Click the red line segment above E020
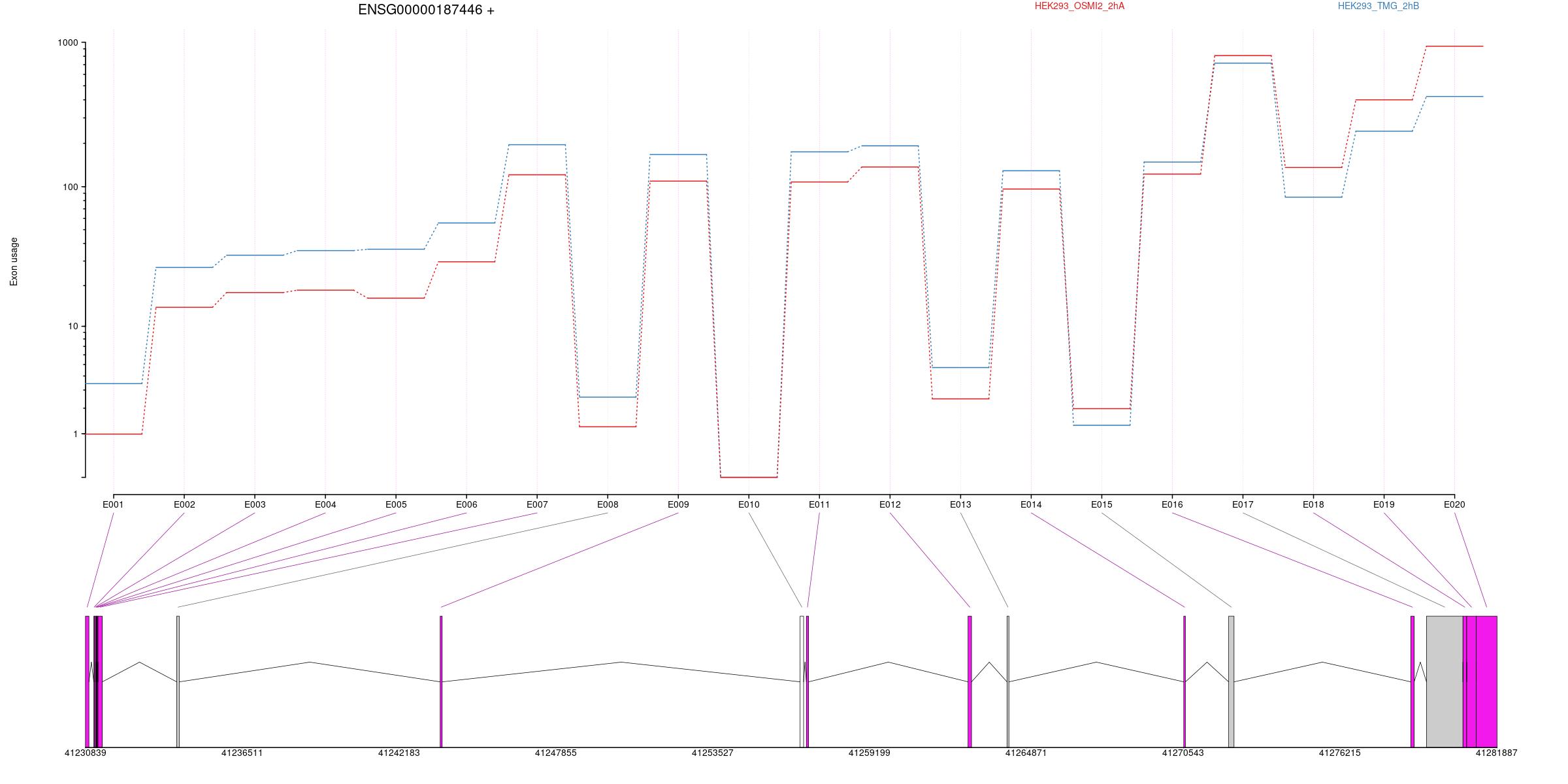 tap(1454, 46)
